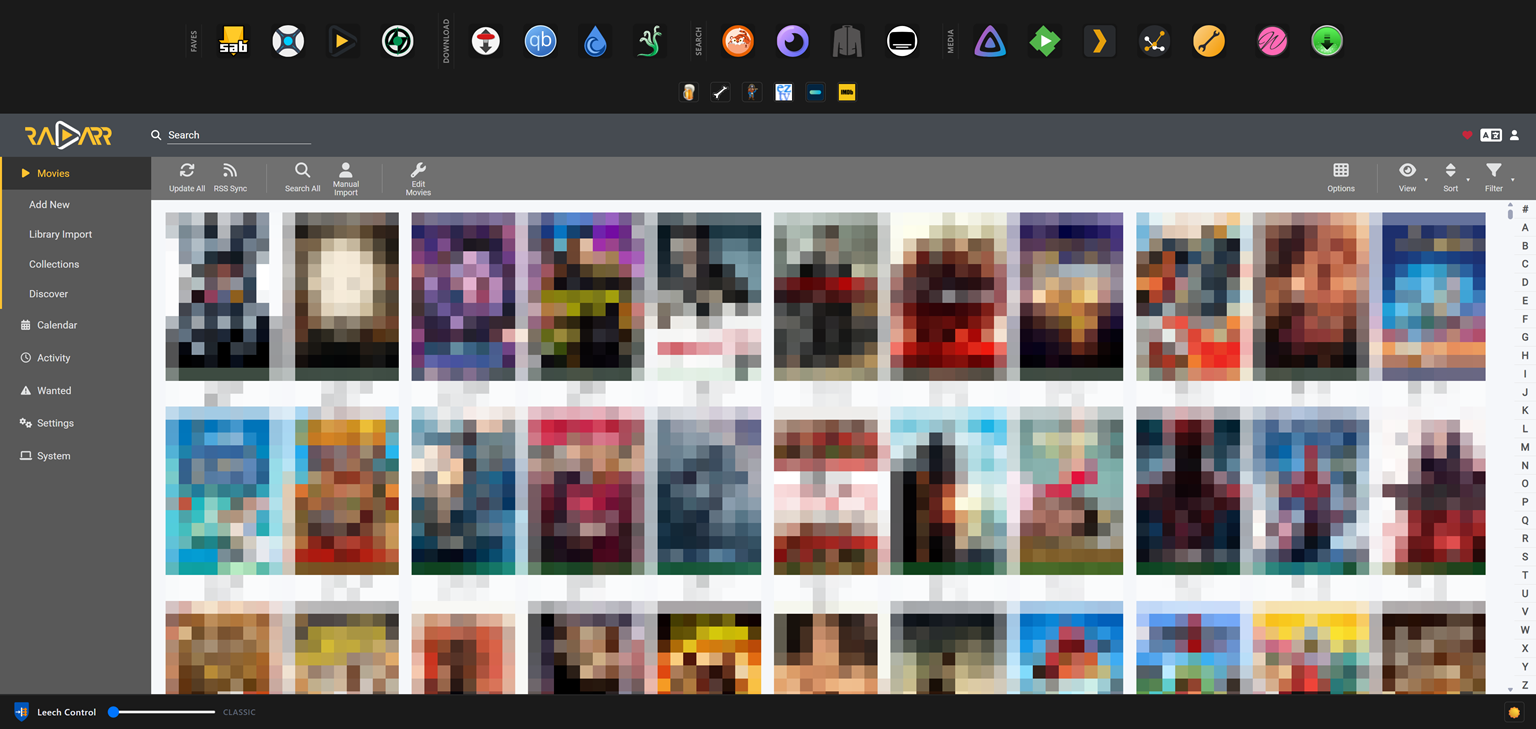
Task: Click RSS Sync toolbar button
Action: [x=230, y=178]
